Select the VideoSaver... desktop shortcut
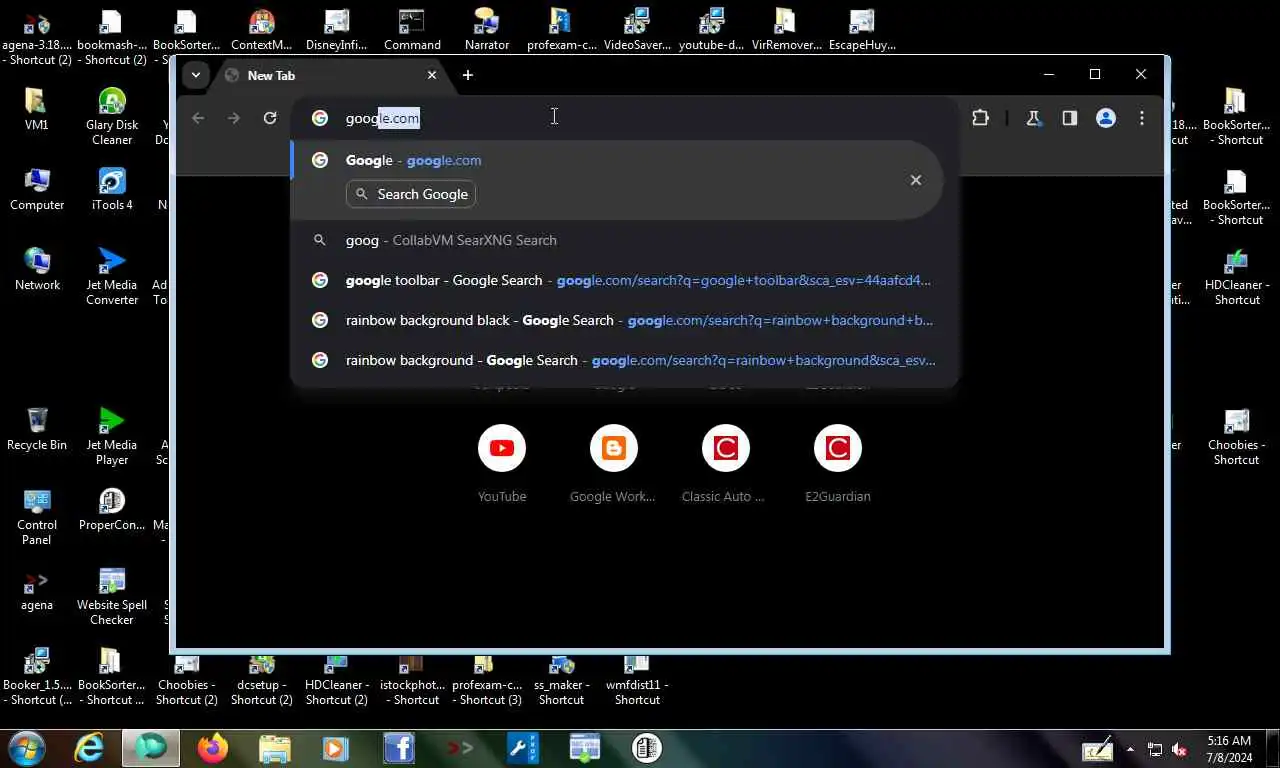The width and height of the screenshot is (1280, 768). coord(637,30)
